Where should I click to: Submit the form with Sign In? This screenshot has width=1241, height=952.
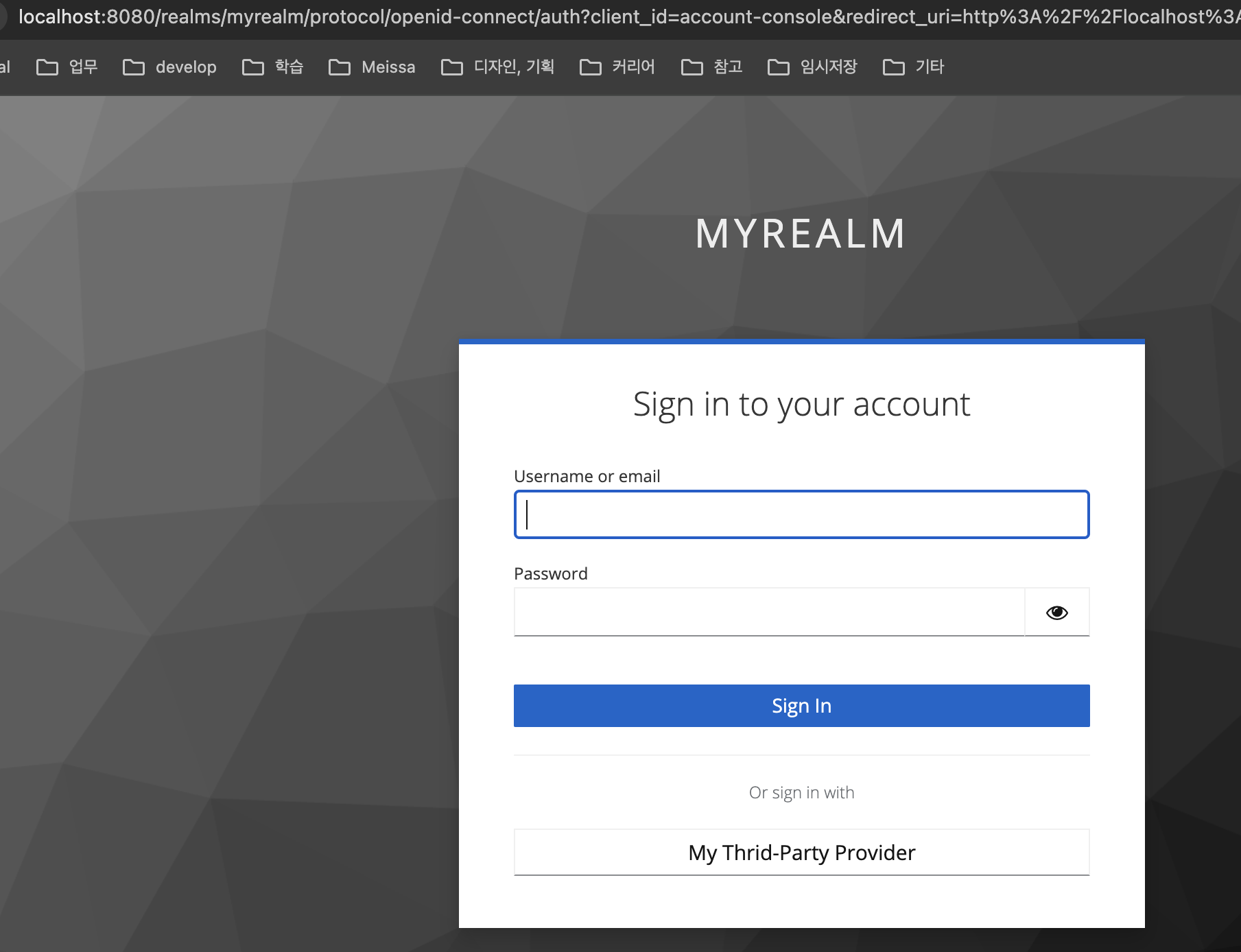click(x=801, y=706)
